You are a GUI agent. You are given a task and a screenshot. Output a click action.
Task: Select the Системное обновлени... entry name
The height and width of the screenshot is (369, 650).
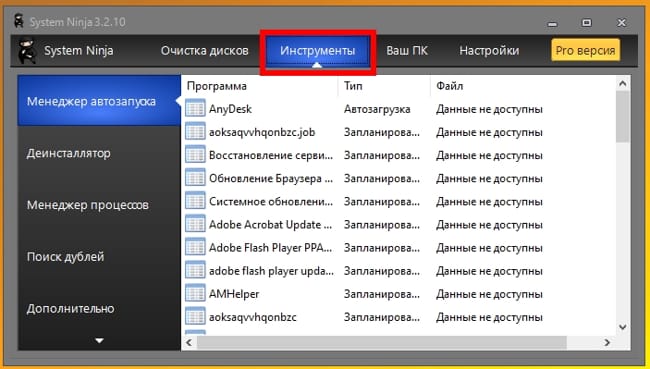pyautogui.click(x=271, y=202)
